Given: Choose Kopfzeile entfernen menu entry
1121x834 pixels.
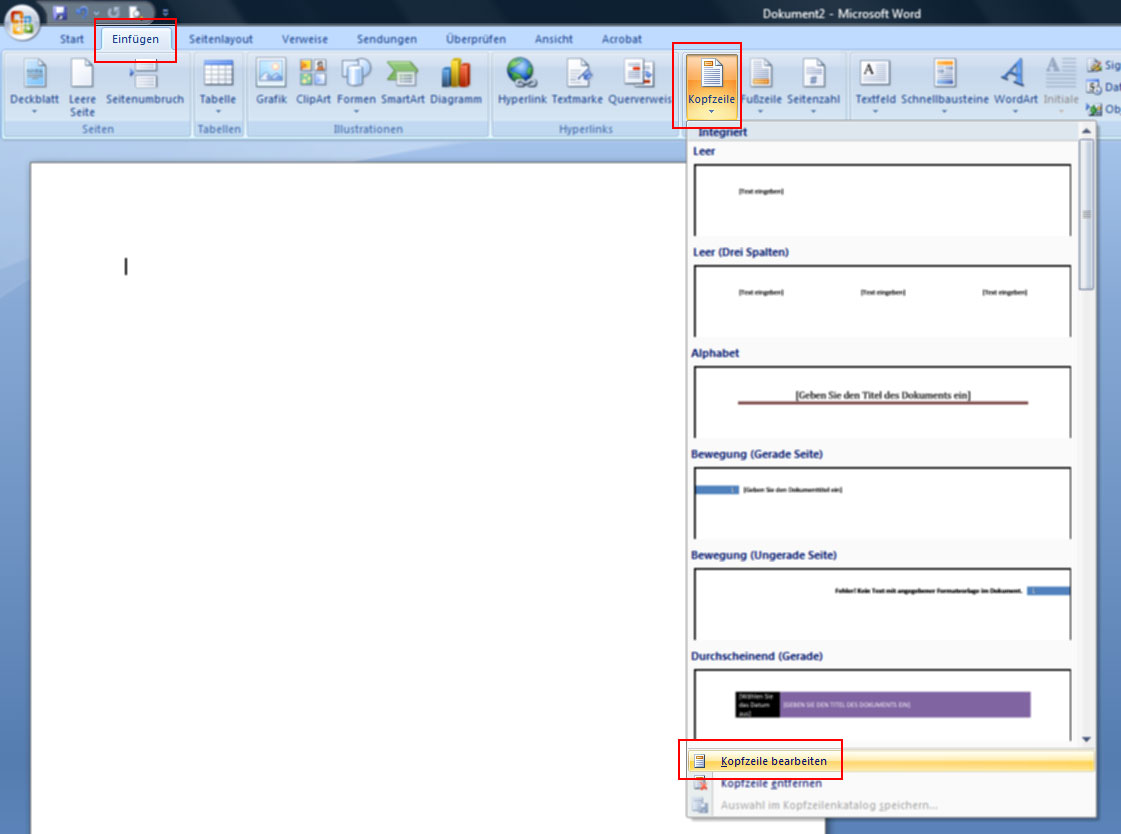Looking at the screenshot, I should pos(891,783).
